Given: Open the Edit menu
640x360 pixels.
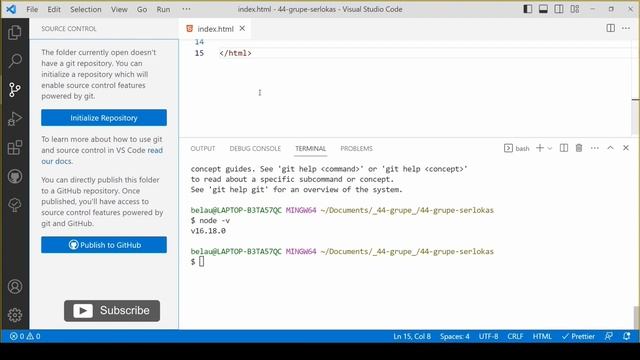Looking at the screenshot, I should (54, 9).
